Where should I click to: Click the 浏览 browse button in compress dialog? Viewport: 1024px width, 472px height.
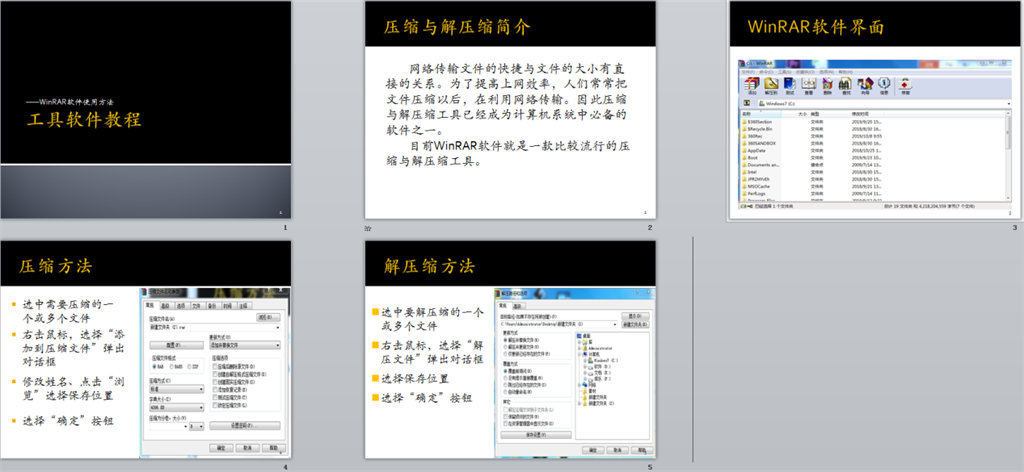(266, 318)
